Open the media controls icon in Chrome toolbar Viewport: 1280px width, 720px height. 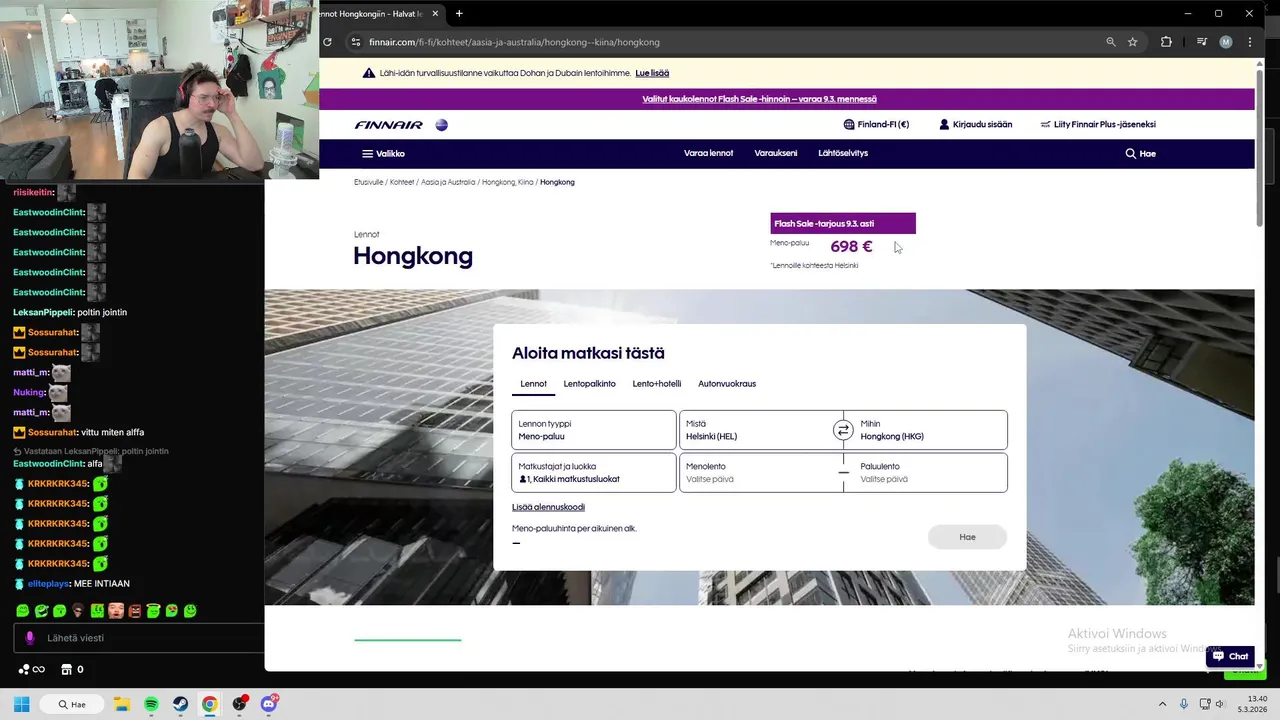tap(1202, 42)
